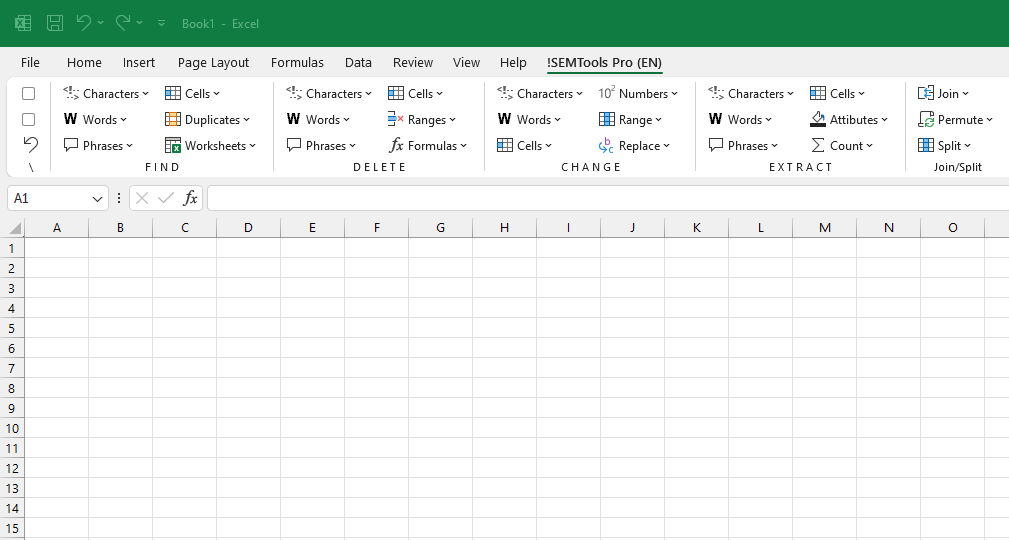Open the Permute dropdown
Viewport: 1009px width, 540px height.
(x=956, y=119)
